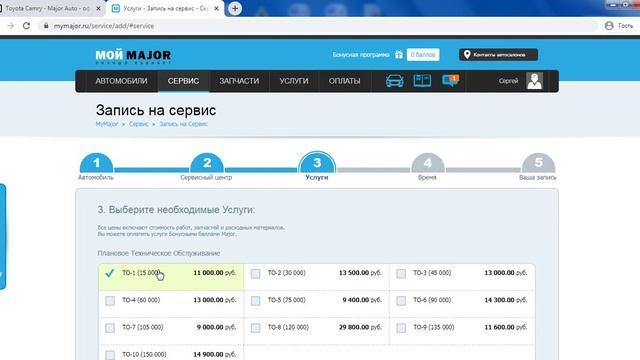Image resolution: width=640 pixels, height=360 pixels.
Task: Open the Запчасти menu item
Action: pos(239,81)
